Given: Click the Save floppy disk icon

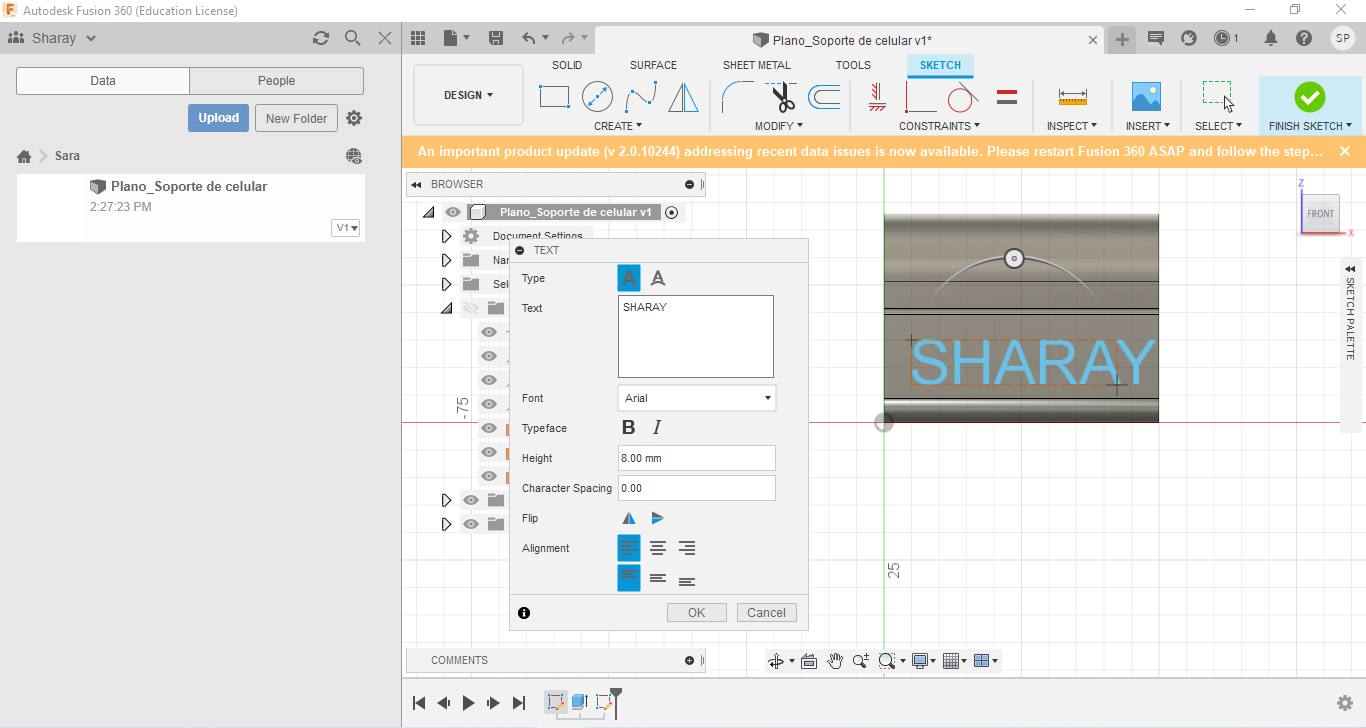Looking at the screenshot, I should pyautogui.click(x=495, y=38).
